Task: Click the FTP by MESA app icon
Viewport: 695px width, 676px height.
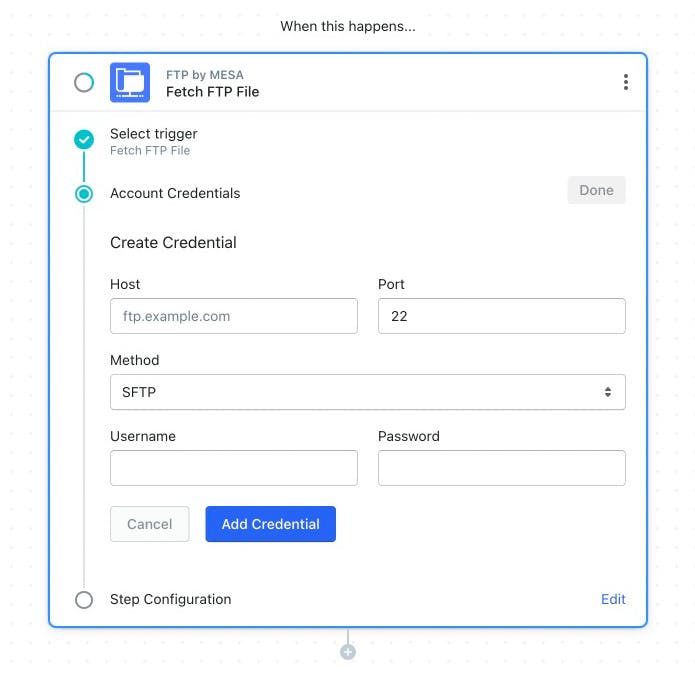Action: click(x=130, y=82)
